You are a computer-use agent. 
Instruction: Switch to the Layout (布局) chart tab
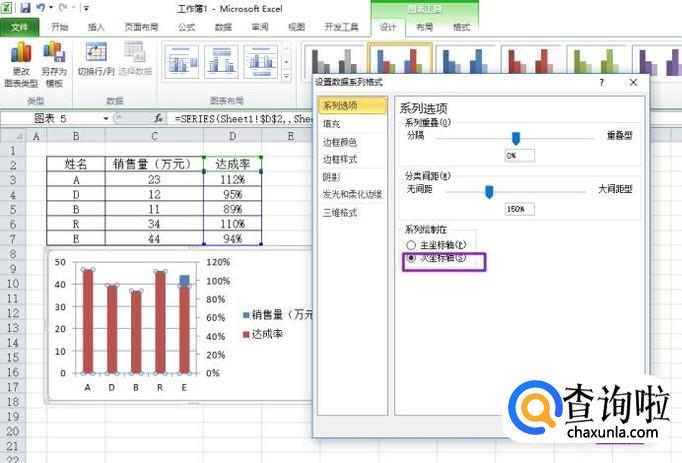425,27
